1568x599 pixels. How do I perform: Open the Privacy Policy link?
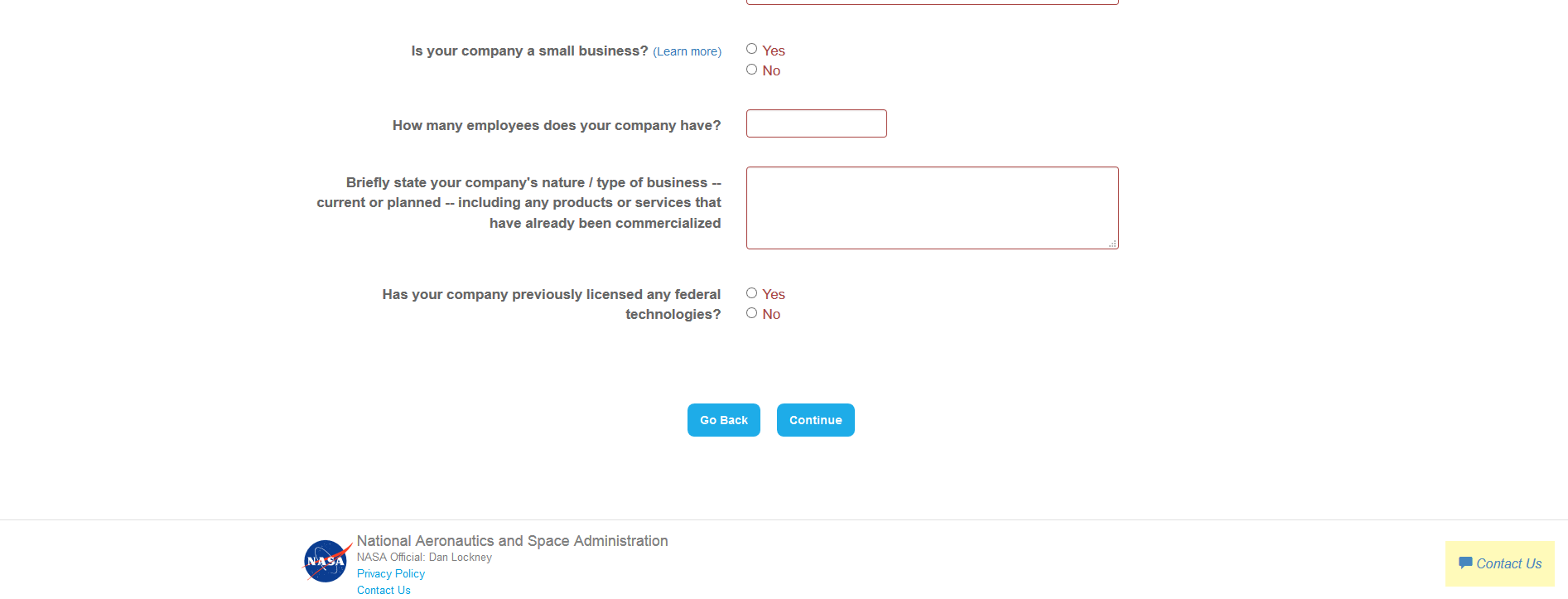391,573
